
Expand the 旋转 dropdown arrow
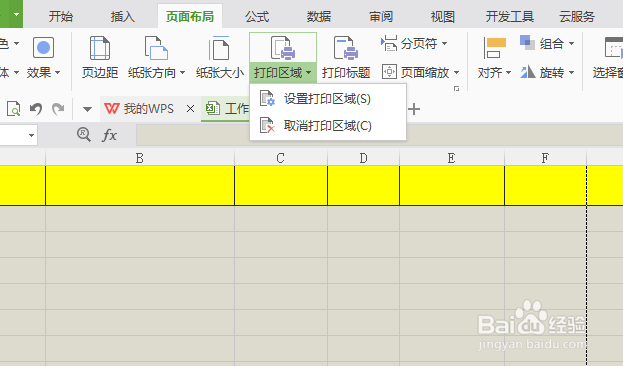571,73
